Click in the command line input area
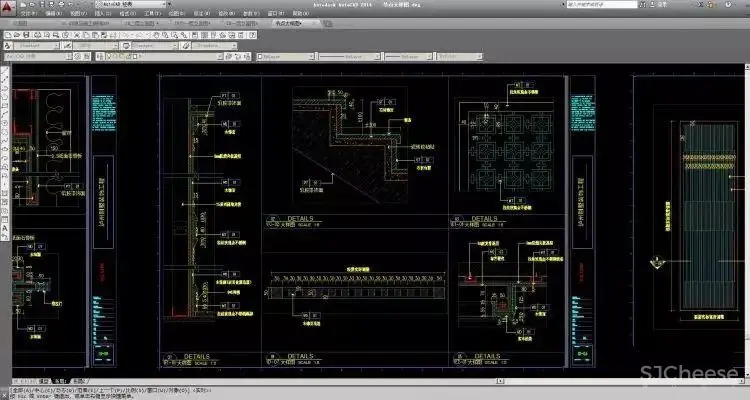The image size is (750, 400). [x=300, y=394]
